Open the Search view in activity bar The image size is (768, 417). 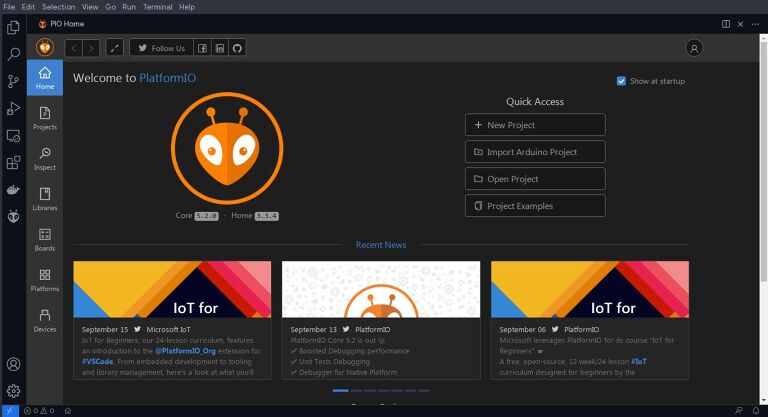click(13, 54)
